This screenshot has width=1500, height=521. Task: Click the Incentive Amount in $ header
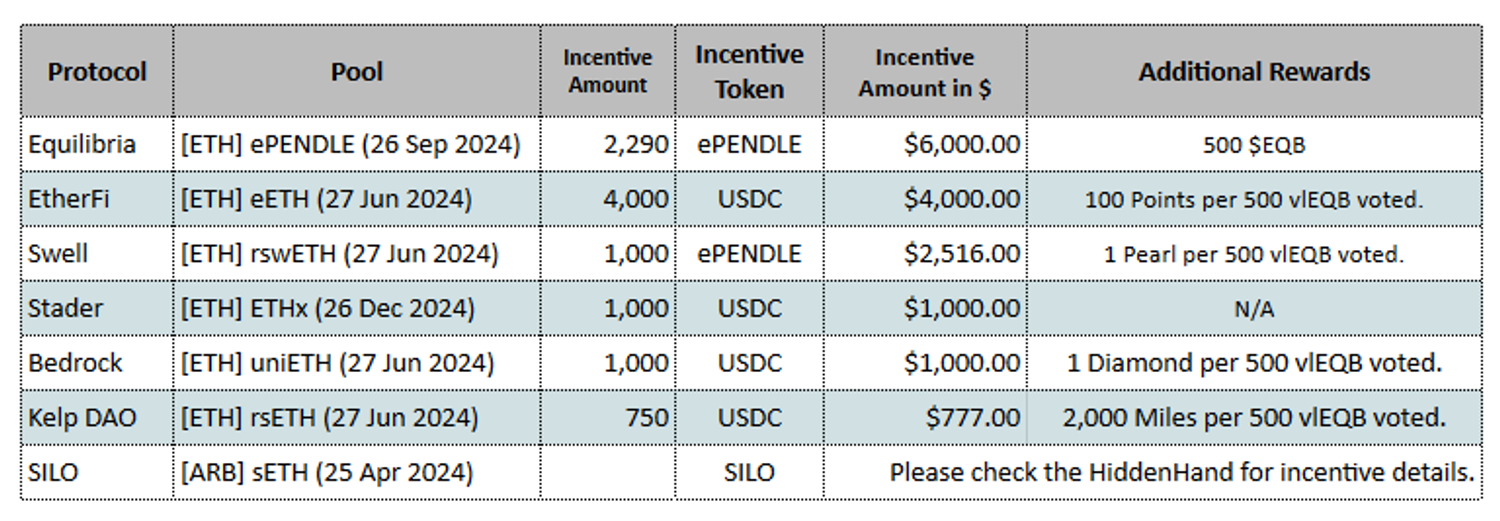925,72
